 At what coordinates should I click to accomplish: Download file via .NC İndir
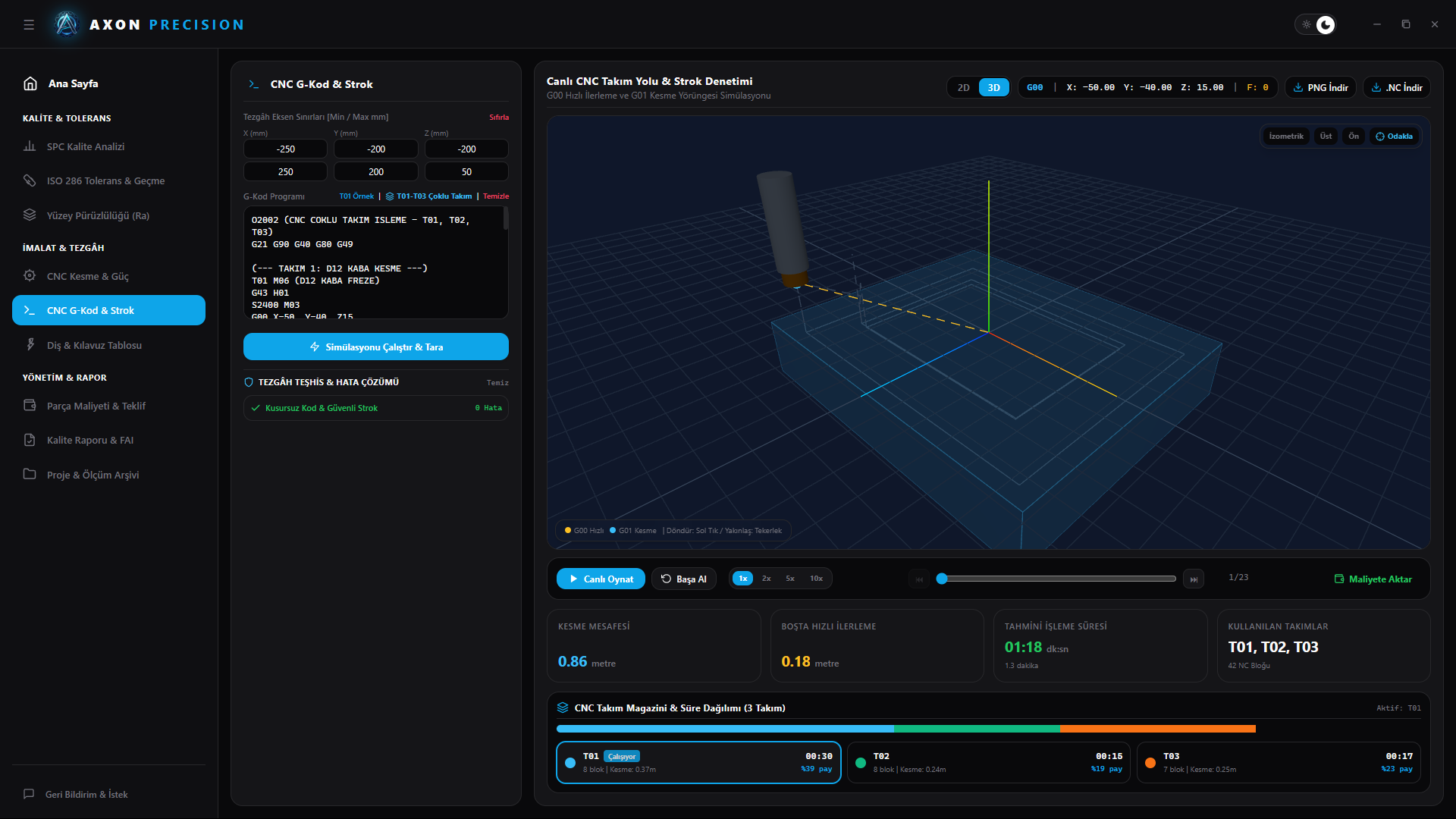click(1396, 87)
